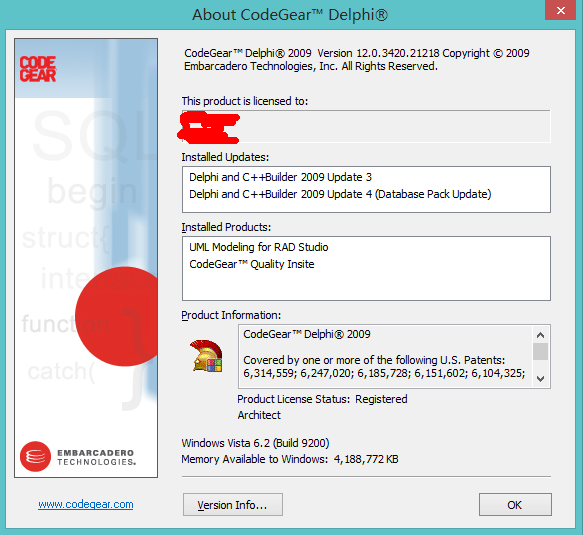Click the Embarcadero Technologies logo

click(78, 457)
